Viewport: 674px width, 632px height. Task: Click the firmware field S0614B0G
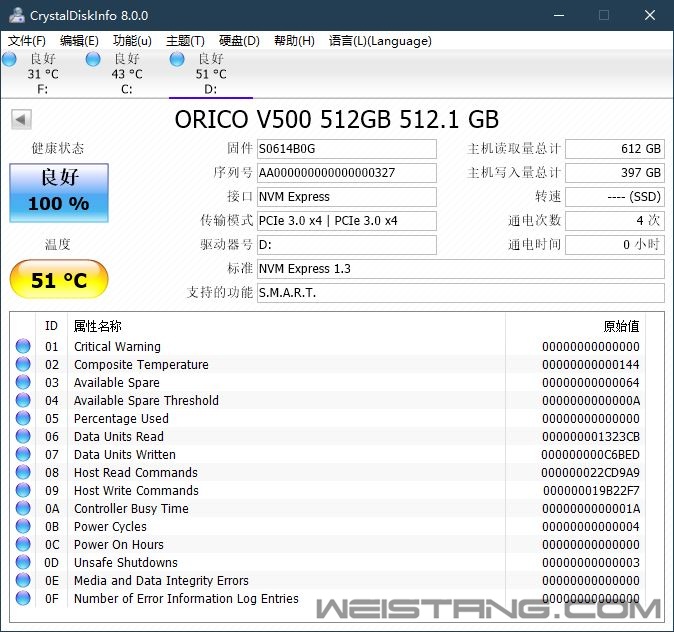click(346, 149)
